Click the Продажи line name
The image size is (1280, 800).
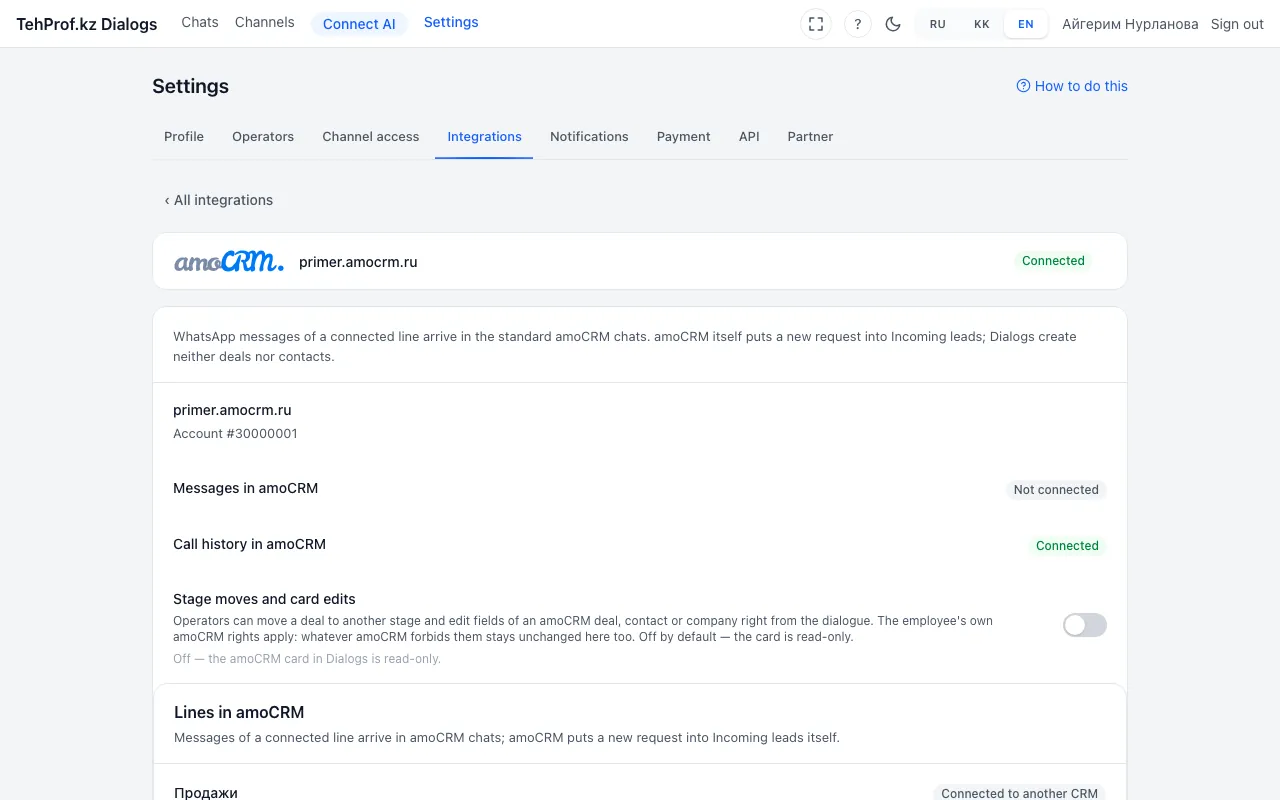pos(206,793)
